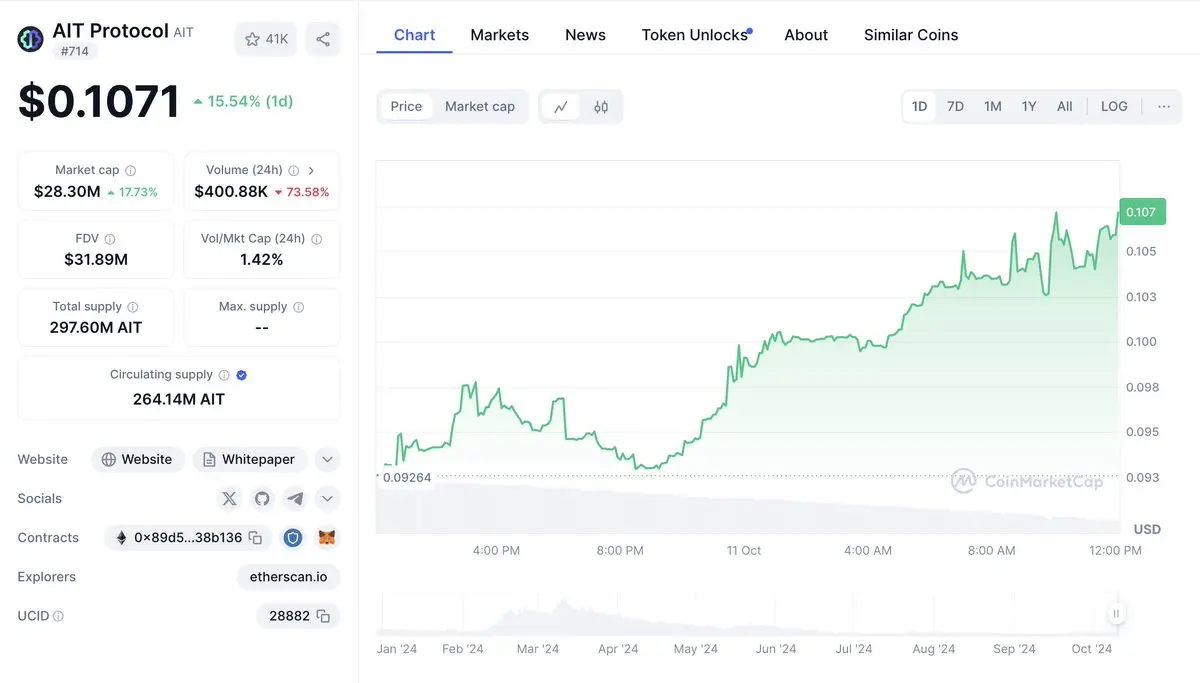The image size is (1200, 683).
Task: Open the Whitepaper link button
Action: pos(250,460)
